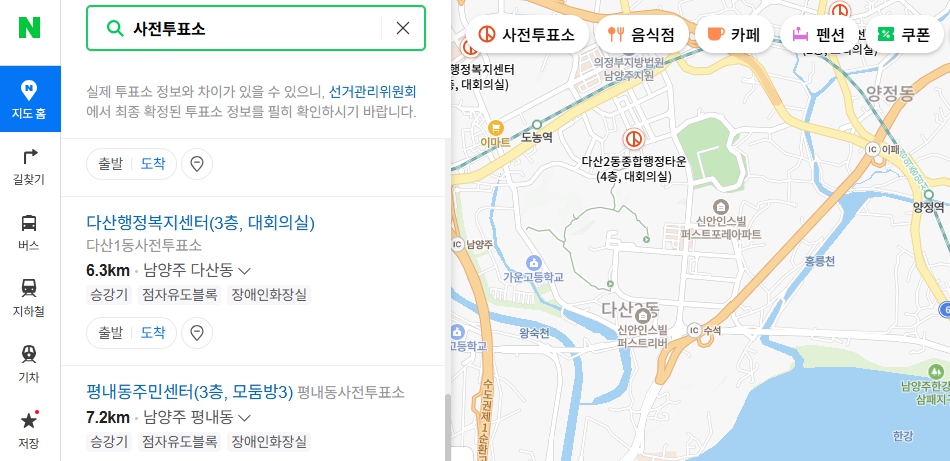950x461 pixels.
Task: Click 출발 under 다산행정복지센터
Action: 111,333
